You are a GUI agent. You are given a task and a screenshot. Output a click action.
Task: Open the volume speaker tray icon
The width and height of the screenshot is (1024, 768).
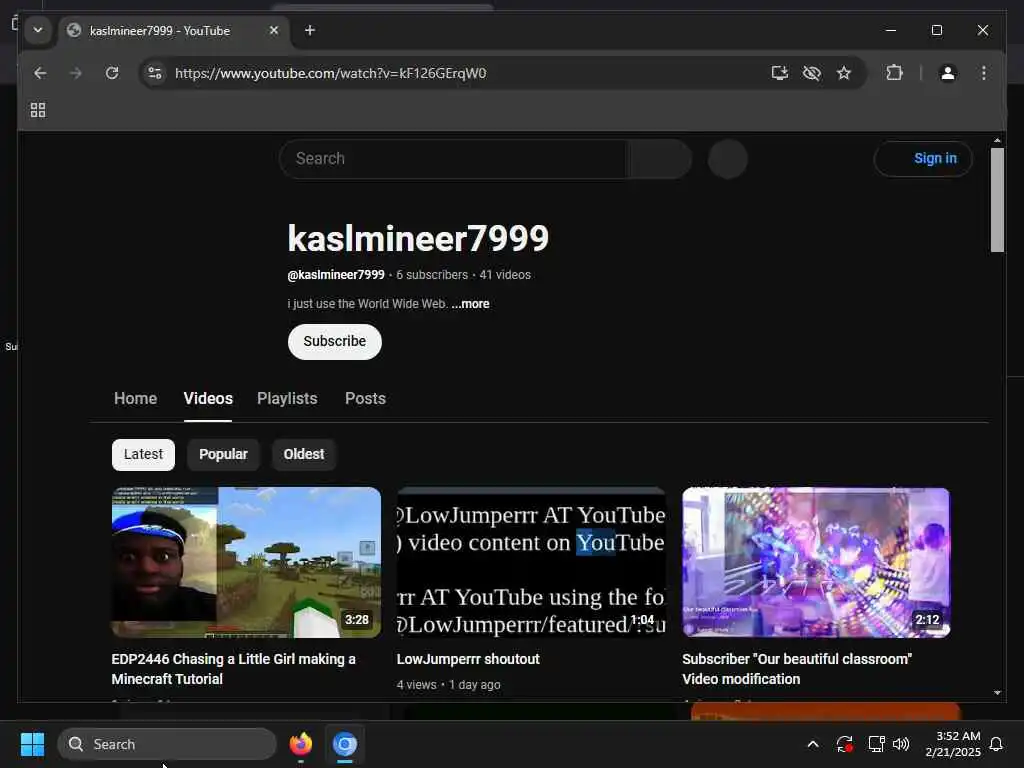tap(901, 744)
